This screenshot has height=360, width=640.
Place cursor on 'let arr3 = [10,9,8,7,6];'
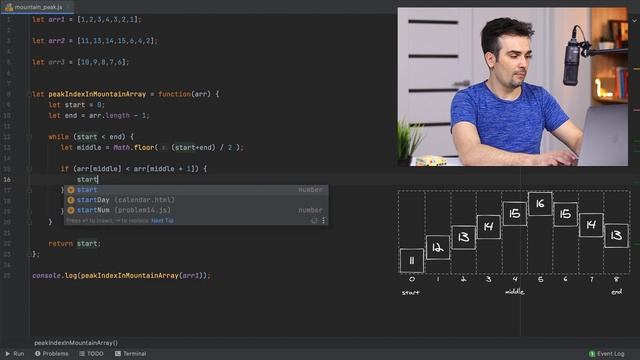80,62
